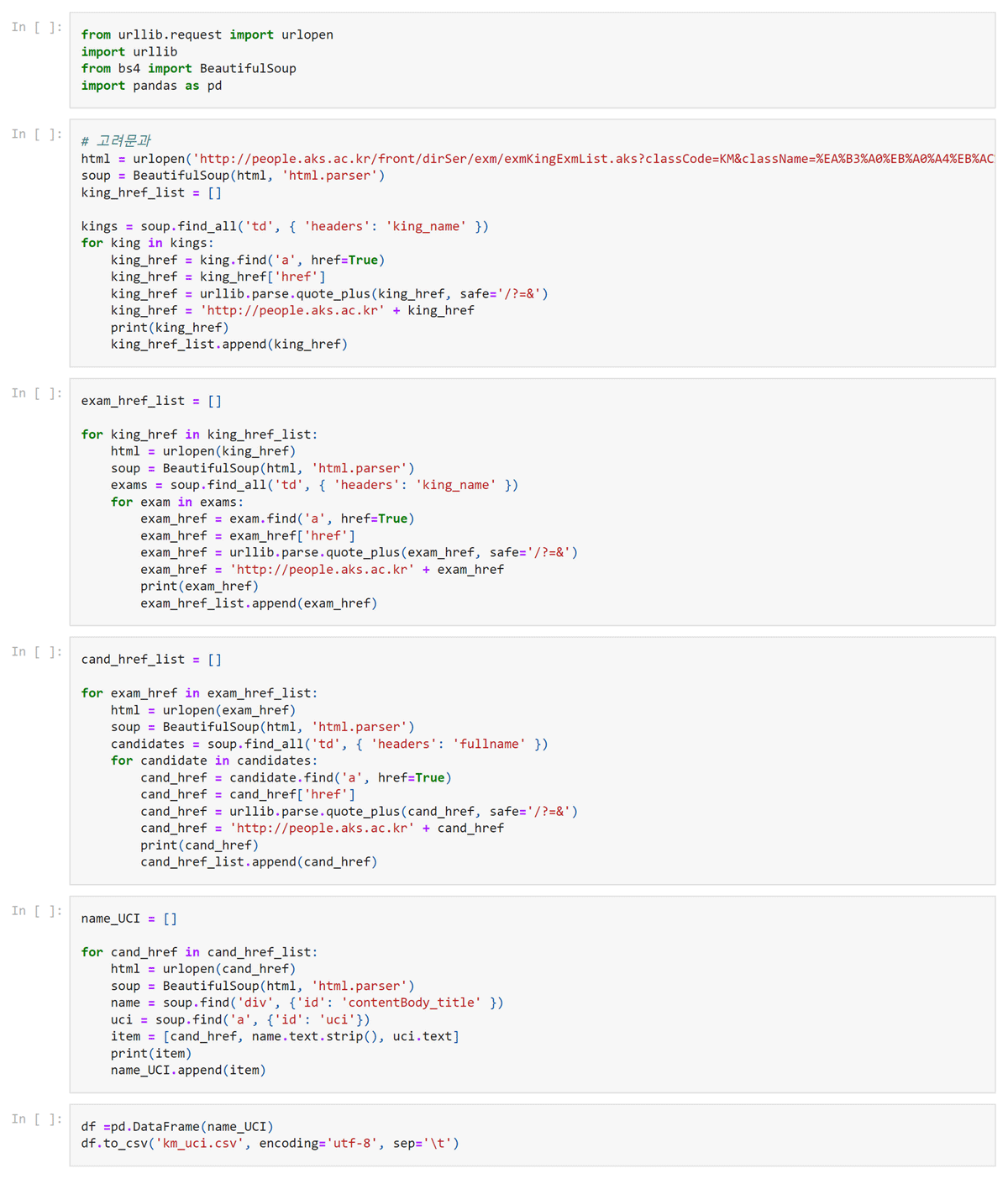Image resolution: width=1008 pixels, height=1179 pixels.
Task: Click the '# 고려문과' comment line
Action: coord(116,141)
